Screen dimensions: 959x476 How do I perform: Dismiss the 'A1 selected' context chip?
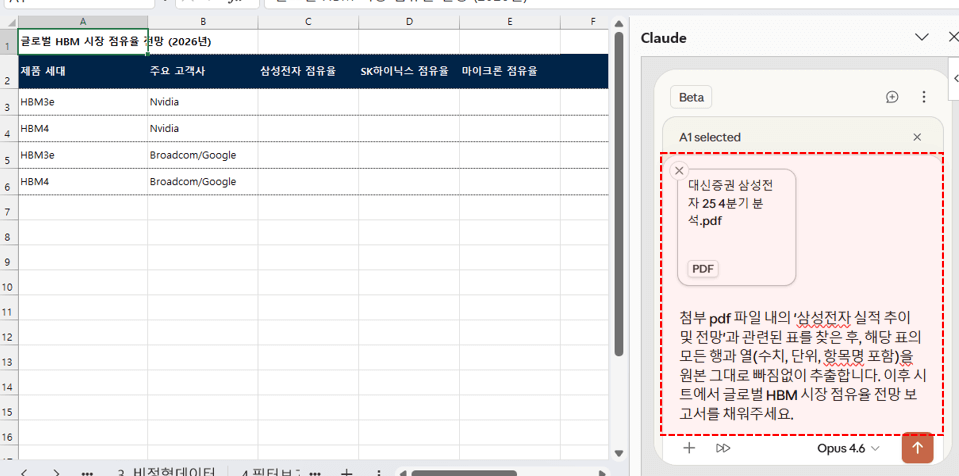click(x=917, y=137)
